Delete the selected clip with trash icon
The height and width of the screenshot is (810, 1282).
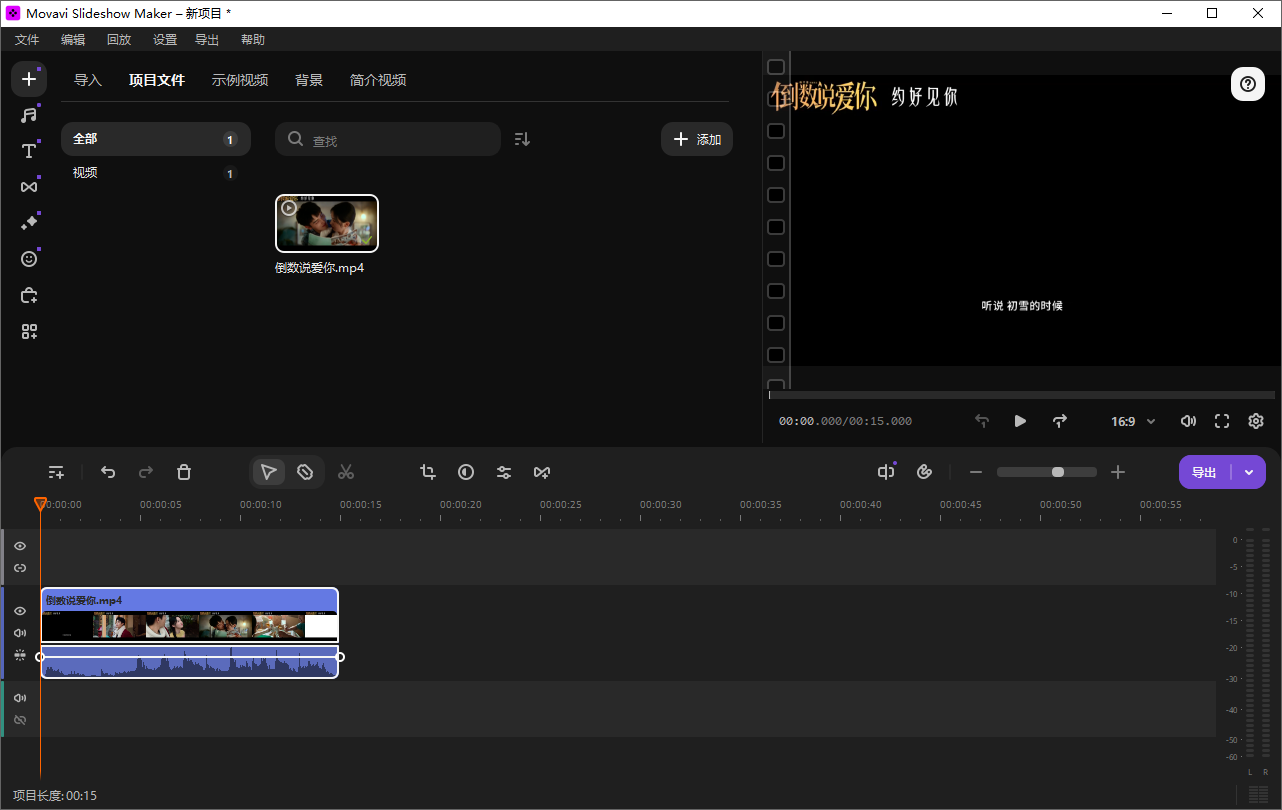(184, 472)
